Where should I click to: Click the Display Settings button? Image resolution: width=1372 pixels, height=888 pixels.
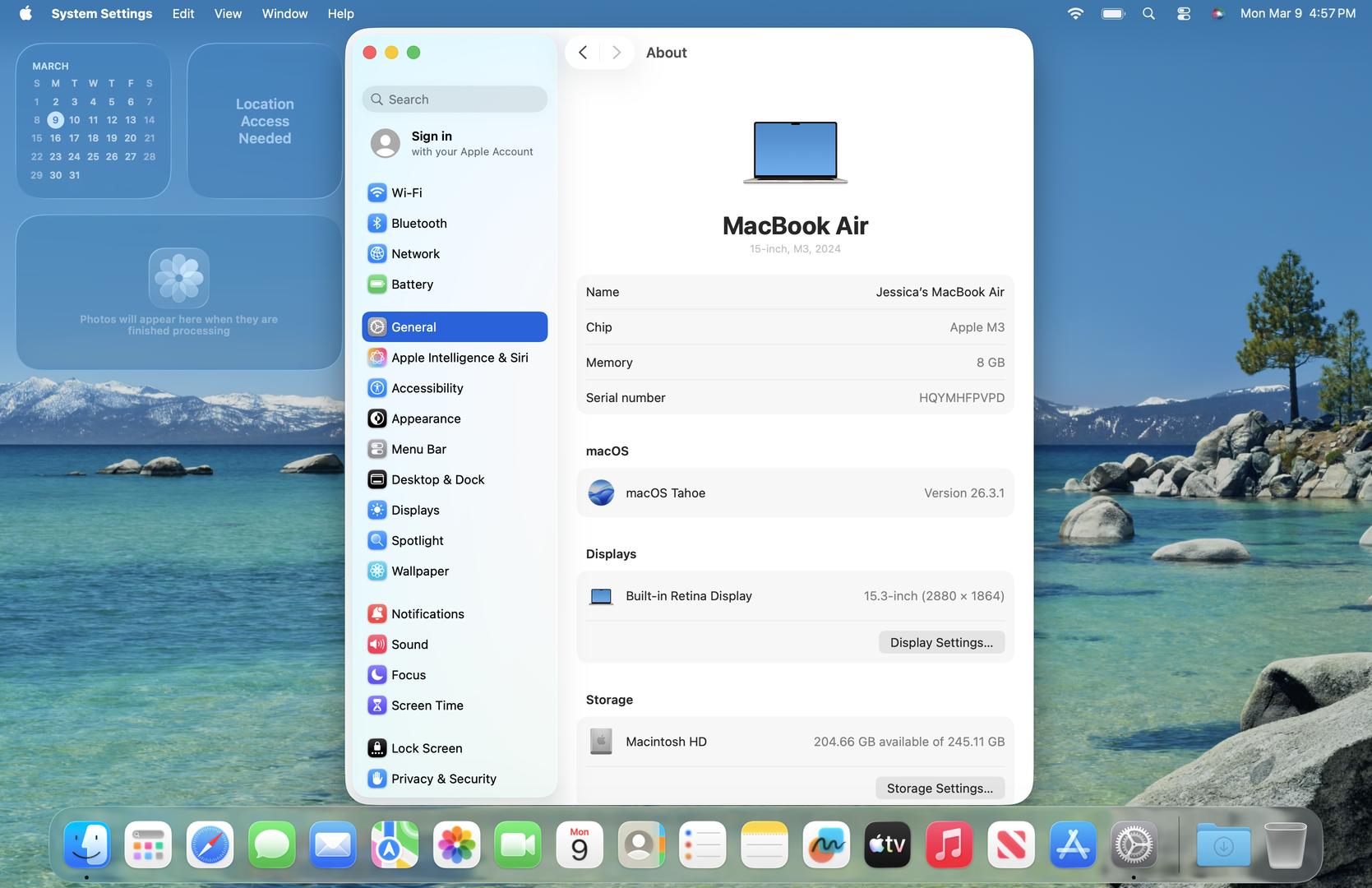941,642
